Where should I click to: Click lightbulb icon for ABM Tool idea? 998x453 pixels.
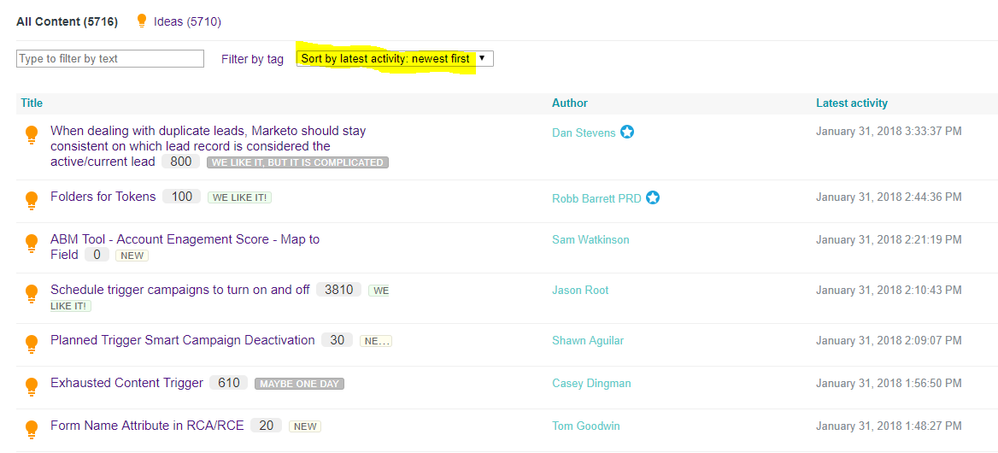point(31,243)
